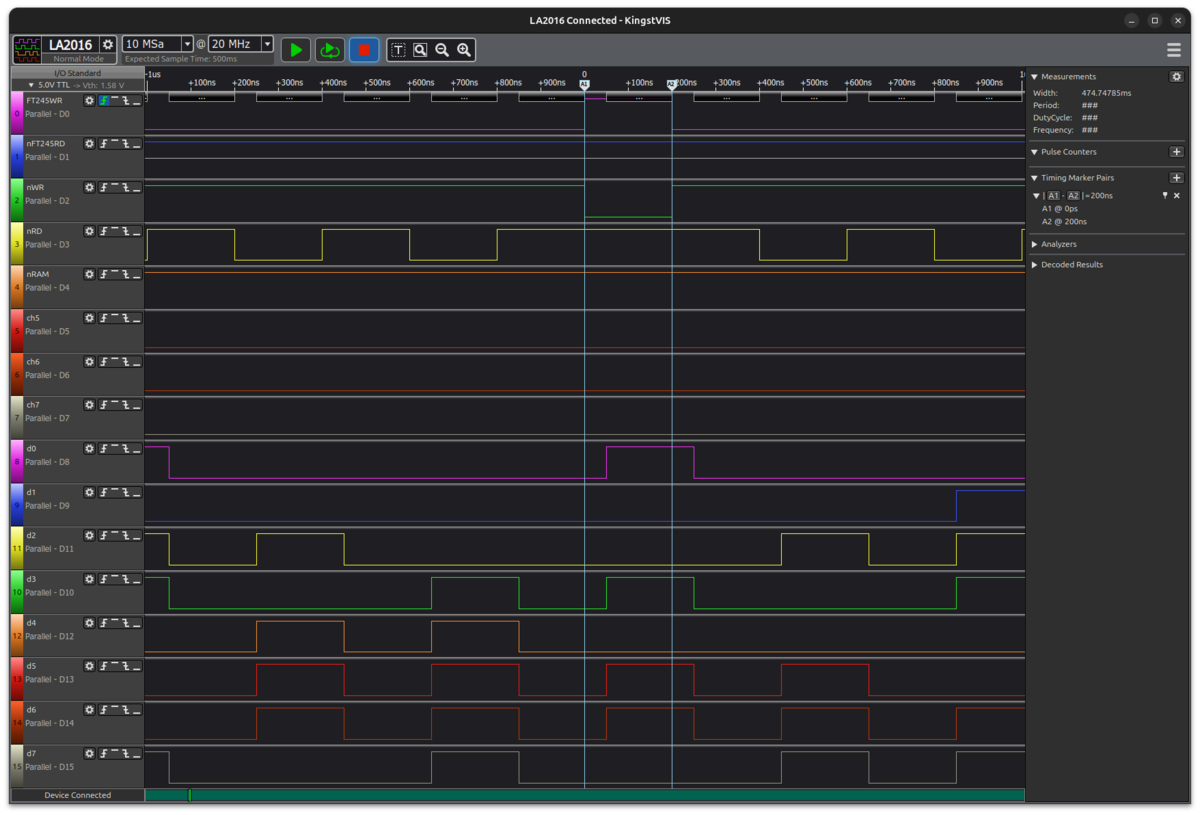
Task: Open the hamburger main menu
Action: [1174, 49]
